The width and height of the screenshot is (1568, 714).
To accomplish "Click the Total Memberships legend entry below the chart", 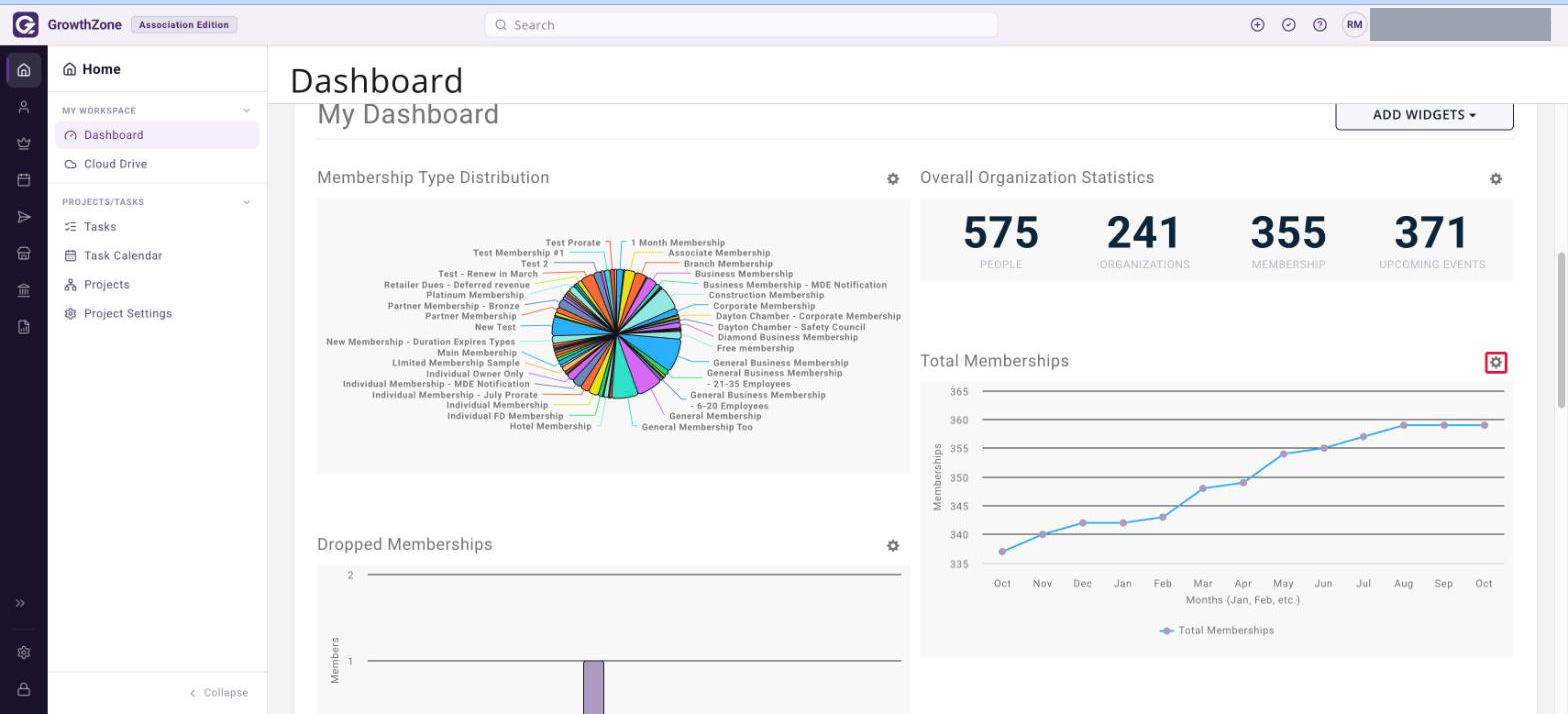I will [1217, 631].
